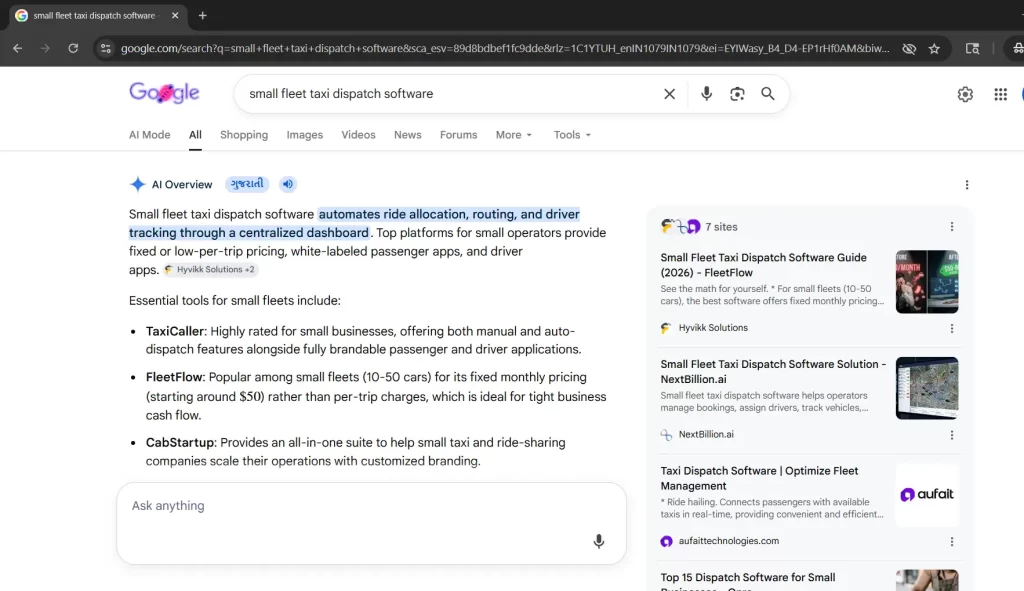Bookmark this page with the star icon
The height and width of the screenshot is (591, 1024).
point(934,49)
